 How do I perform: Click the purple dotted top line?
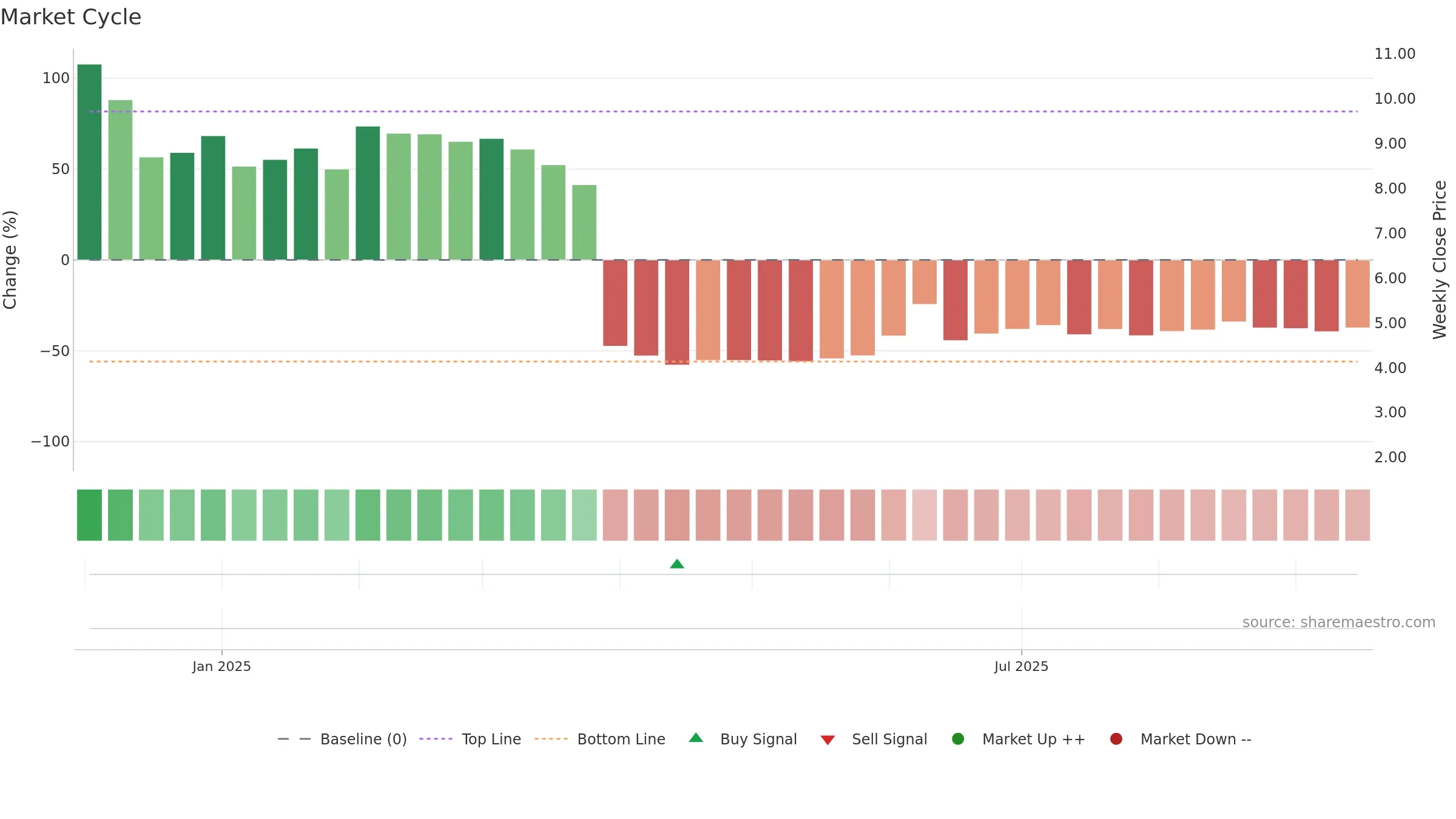(x=723, y=112)
